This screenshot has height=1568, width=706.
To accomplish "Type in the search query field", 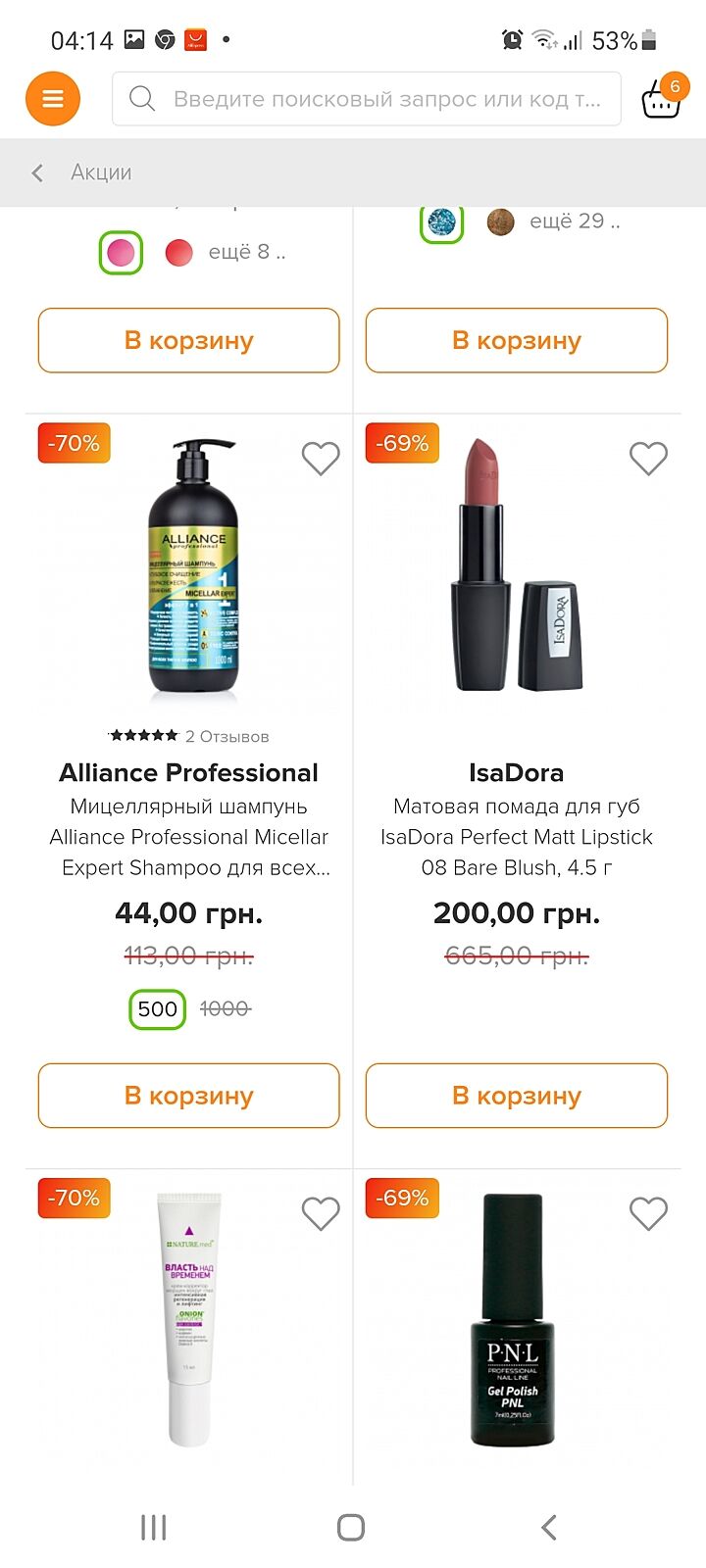I will click(x=387, y=99).
